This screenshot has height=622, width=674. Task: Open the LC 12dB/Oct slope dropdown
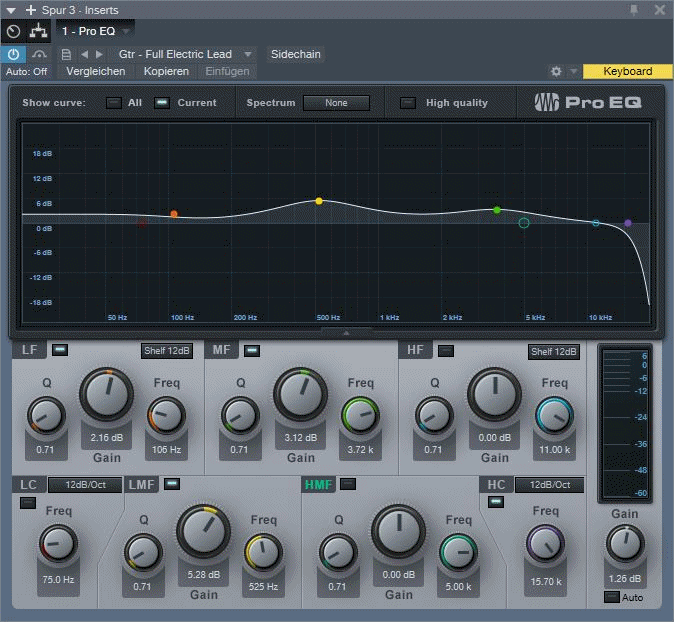tap(85, 485)
